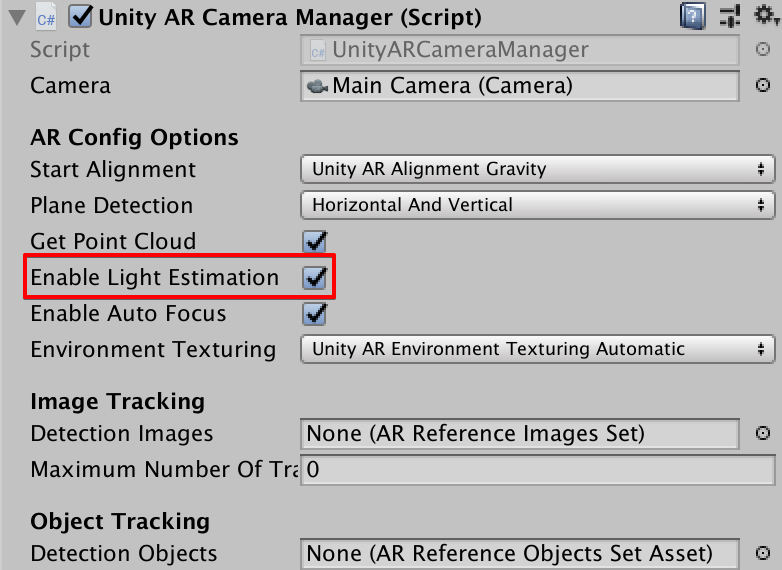Open the component settings gear menu
This screenshot has width=782, height=570.
[766, 15]
